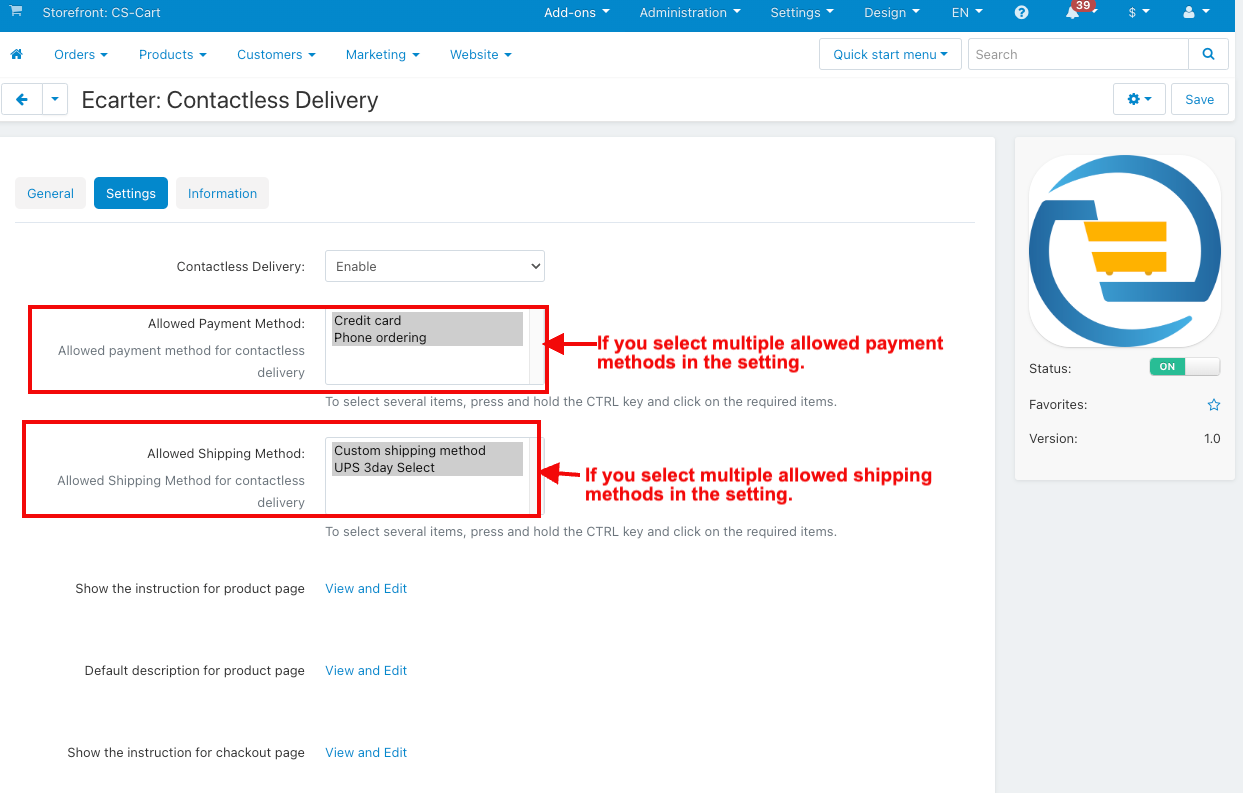Viewport: 1243px width, 793px height.
Task: Click the search magnifier button
Action: click(x=1208, y=54)
